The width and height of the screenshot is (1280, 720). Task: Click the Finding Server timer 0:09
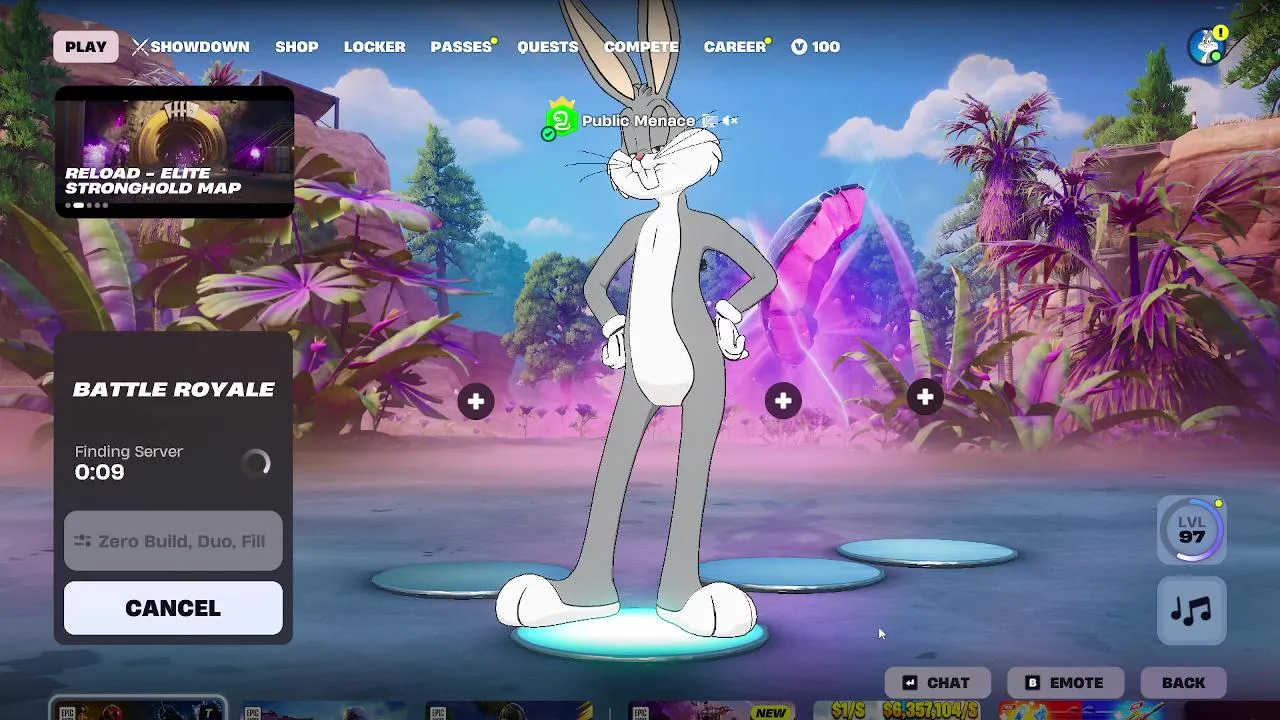[x=100, y=472]
